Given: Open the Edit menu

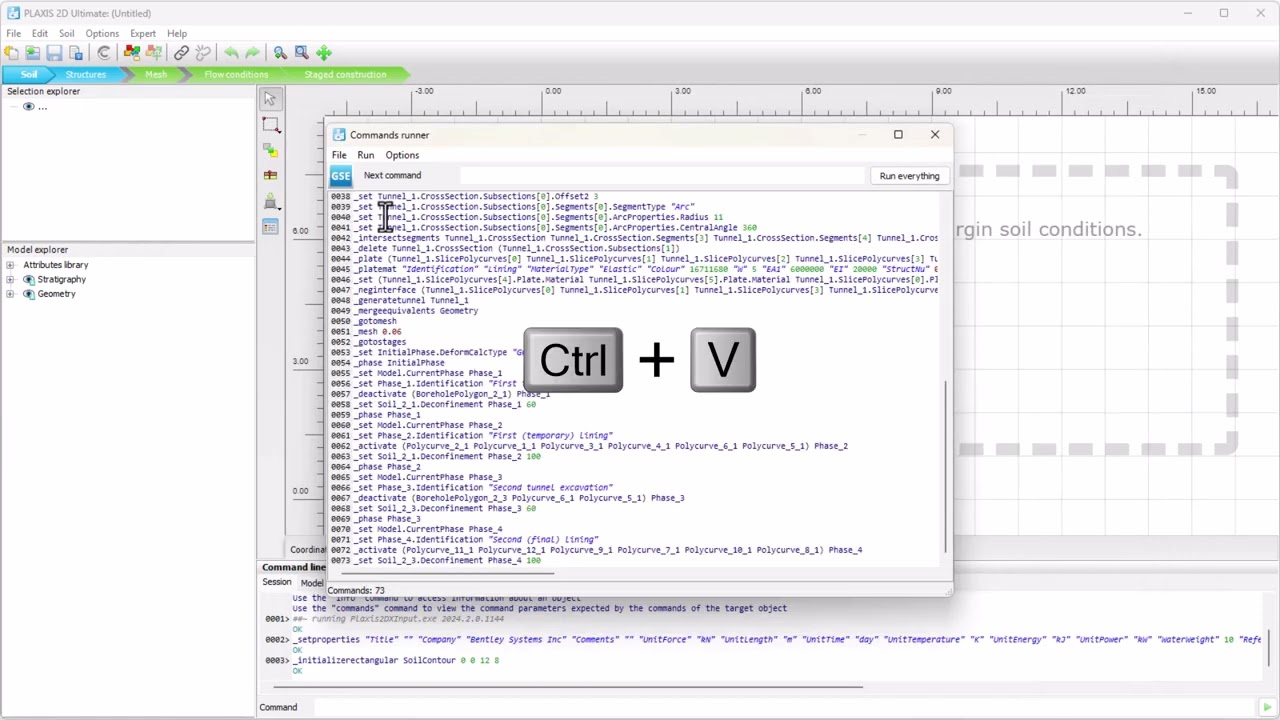Looking at the screenshot, I should coord(40,34).
